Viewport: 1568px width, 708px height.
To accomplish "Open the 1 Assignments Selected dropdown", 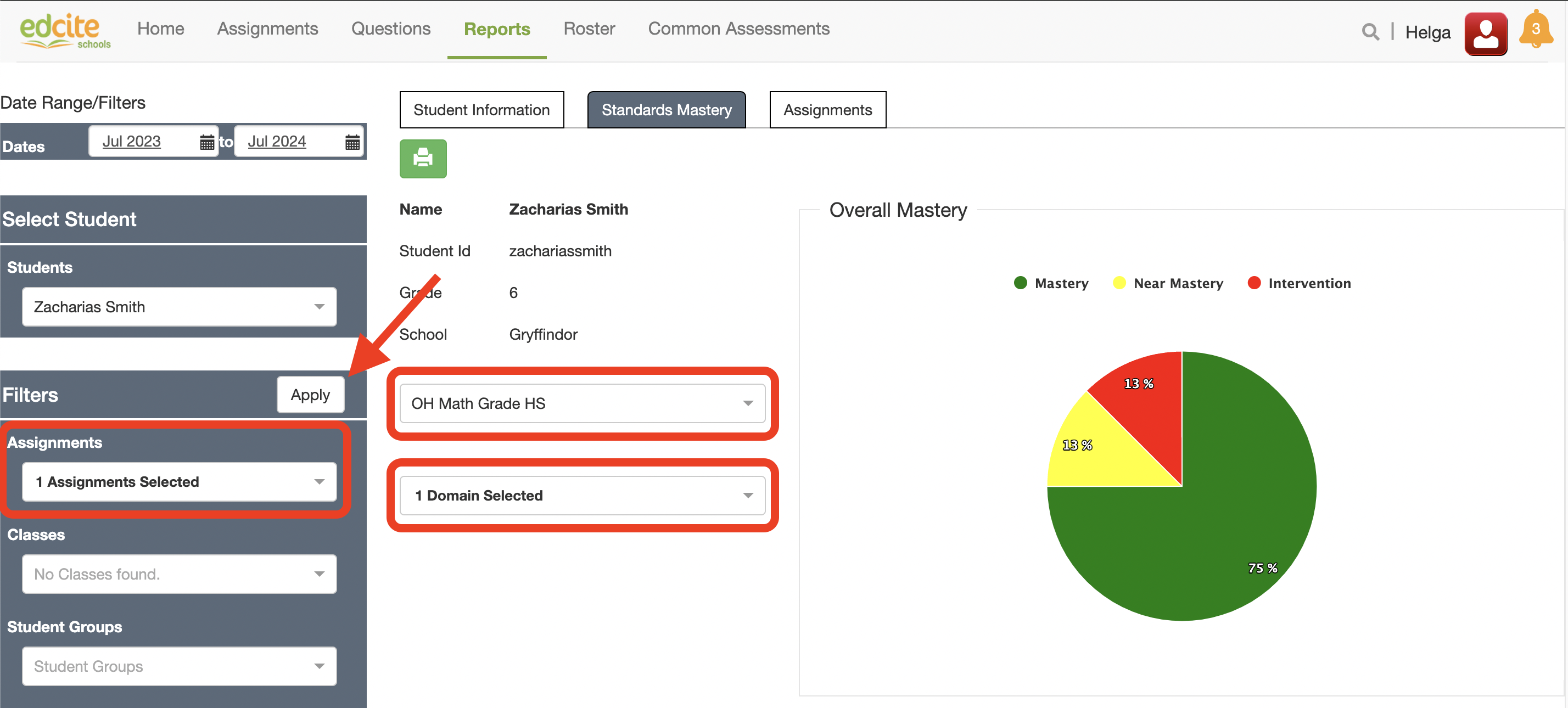I will click(179, 482).
